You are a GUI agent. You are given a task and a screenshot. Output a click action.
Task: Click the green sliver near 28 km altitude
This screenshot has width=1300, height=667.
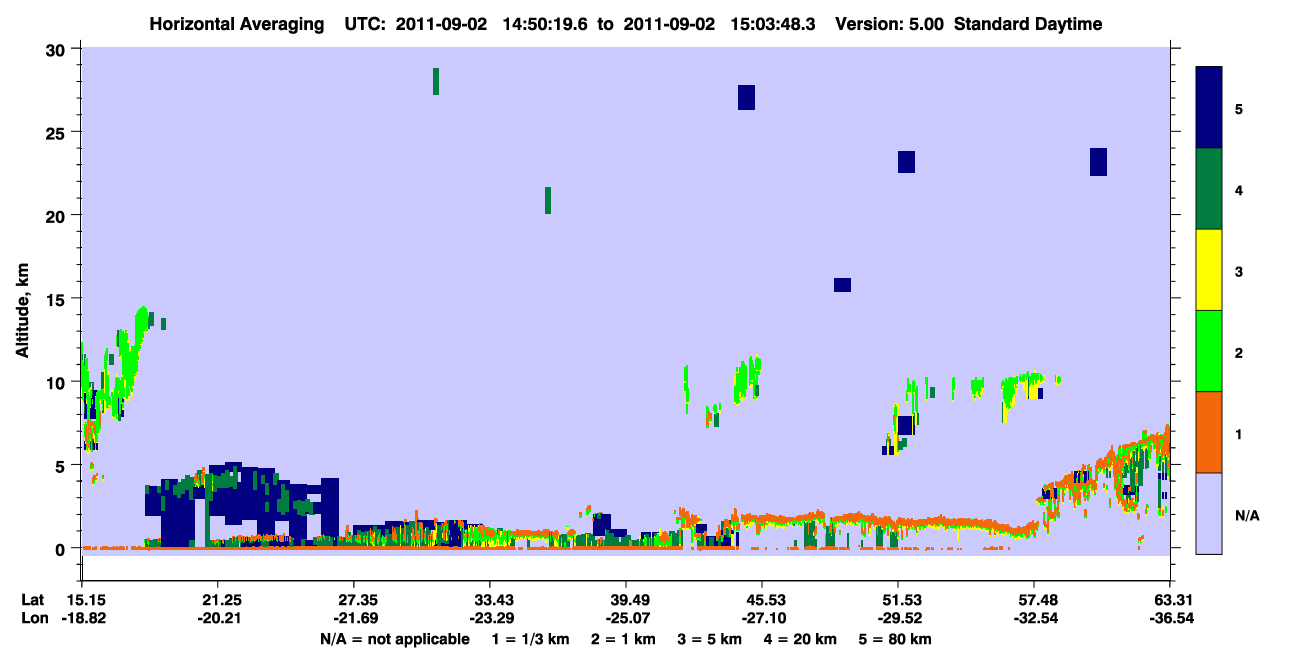(x=436, y=81)
